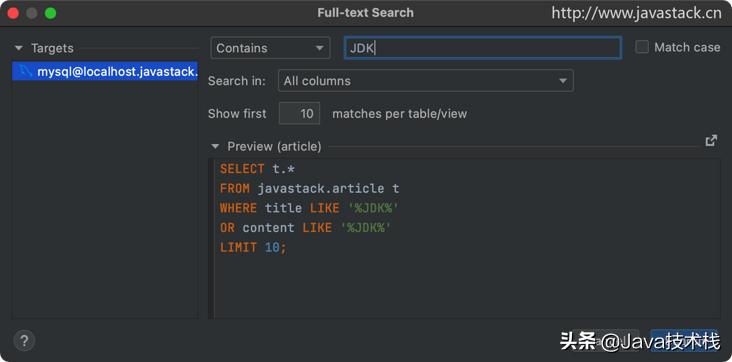732x362 pixels.
Task: Click the Match case label
Action: coord(687,47)
